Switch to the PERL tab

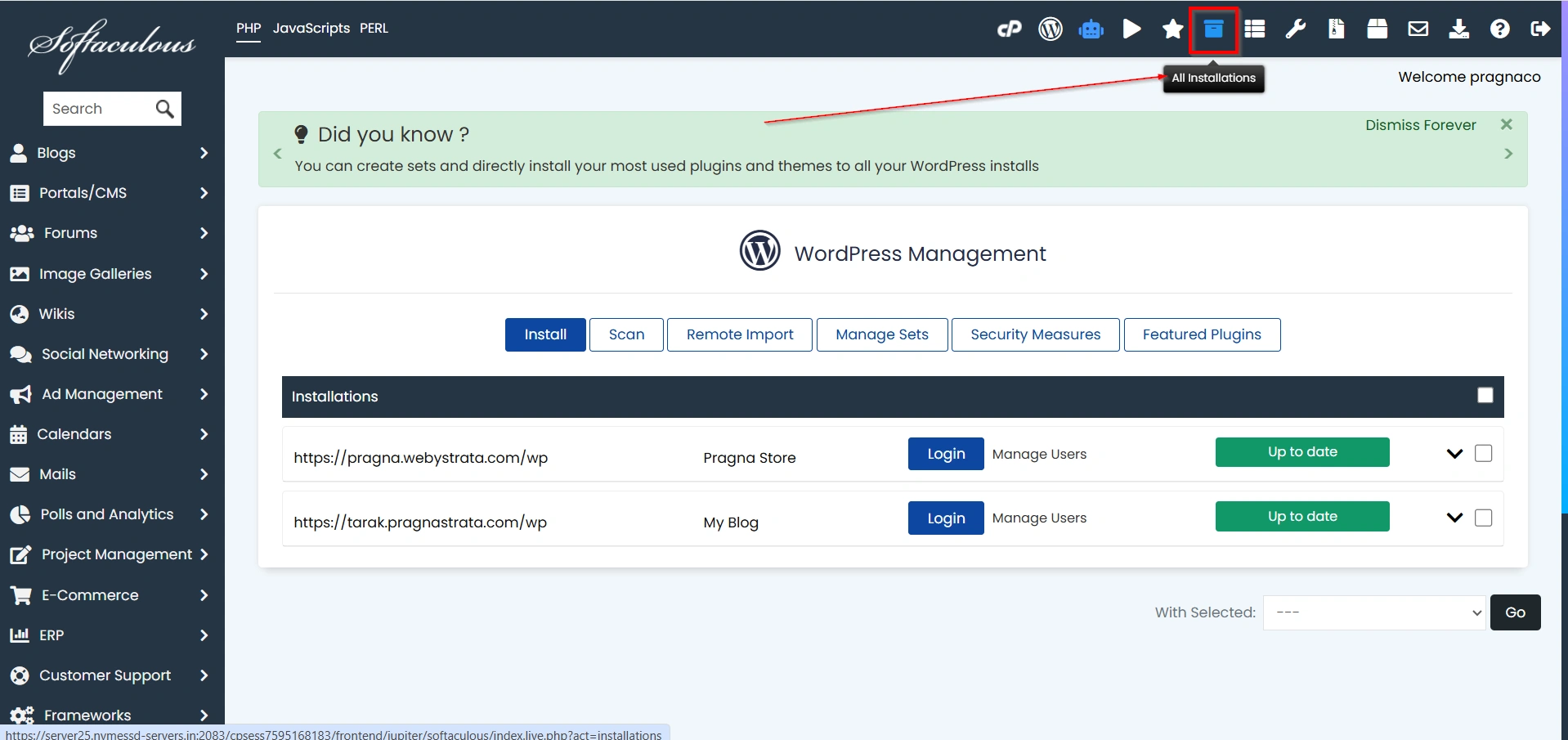(374, 29)
